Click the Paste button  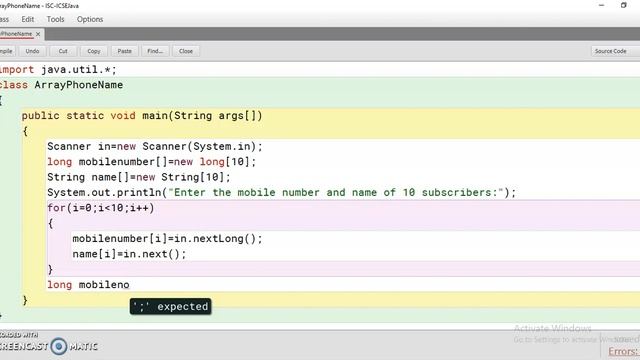tap(124, 51)
